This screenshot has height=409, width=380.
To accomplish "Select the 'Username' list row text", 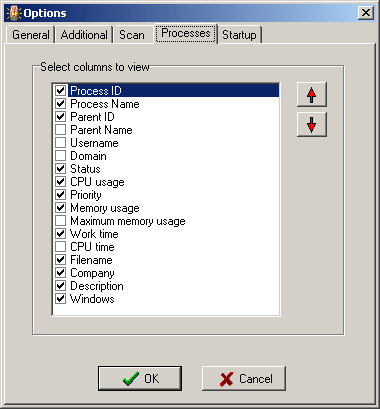I will coord(94,143).
